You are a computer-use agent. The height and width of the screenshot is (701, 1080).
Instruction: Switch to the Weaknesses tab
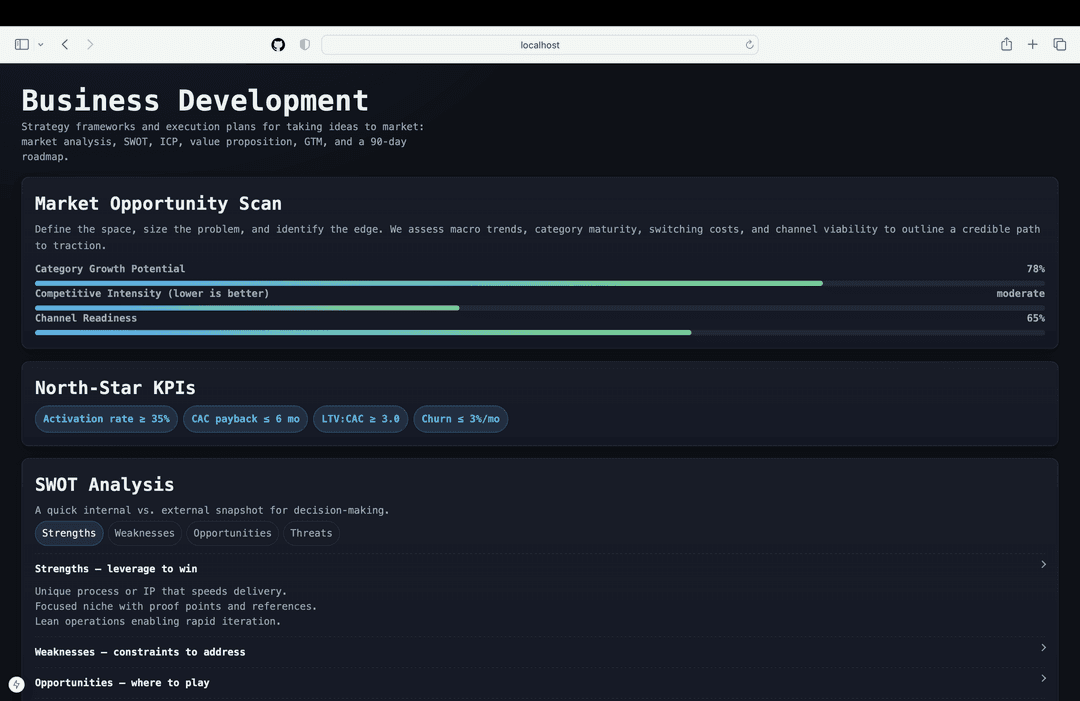(x=144, y=533)
